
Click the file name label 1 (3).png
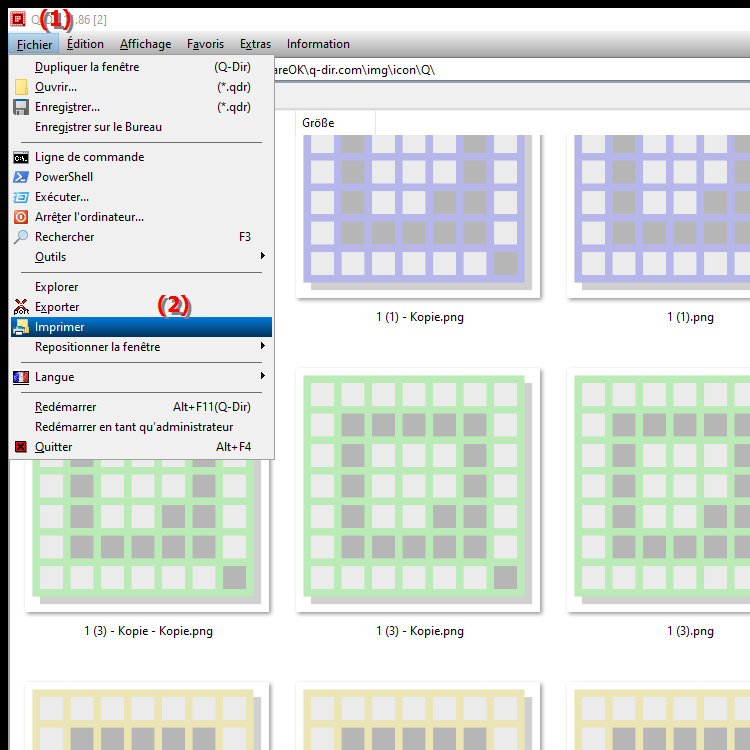click(x=690, y=631)
